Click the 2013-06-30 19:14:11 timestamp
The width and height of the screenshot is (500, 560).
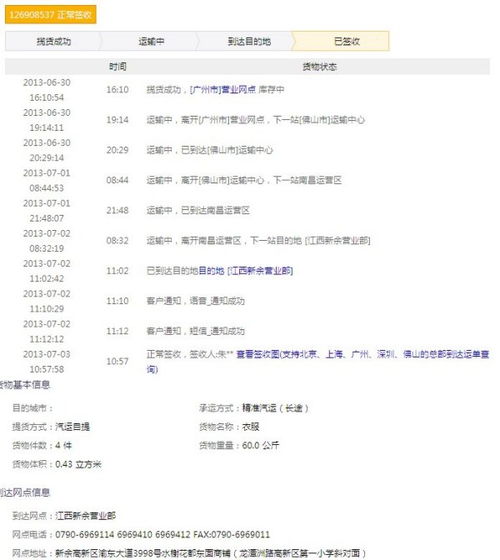(47, 120)
